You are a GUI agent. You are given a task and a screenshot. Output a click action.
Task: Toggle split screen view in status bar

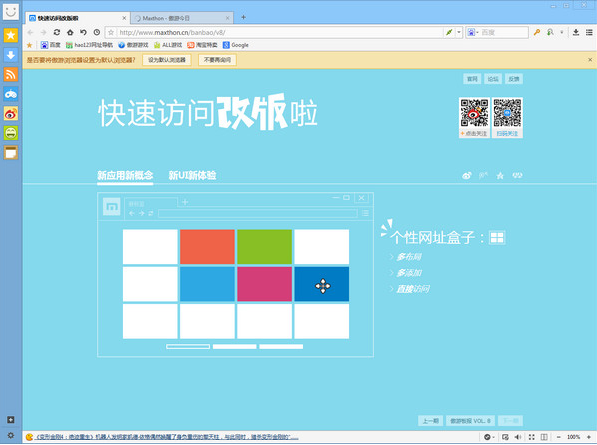point(544,437)
